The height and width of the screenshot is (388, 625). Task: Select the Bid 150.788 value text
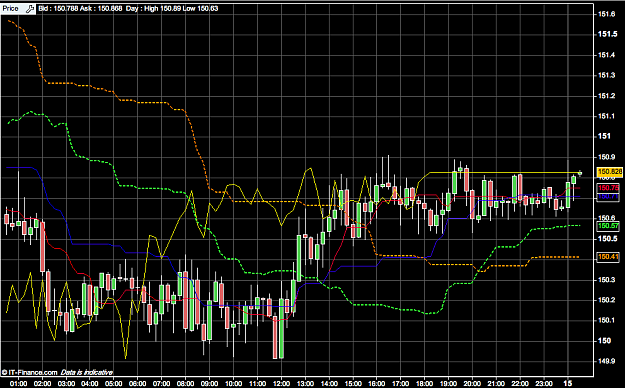click(58, 8)
